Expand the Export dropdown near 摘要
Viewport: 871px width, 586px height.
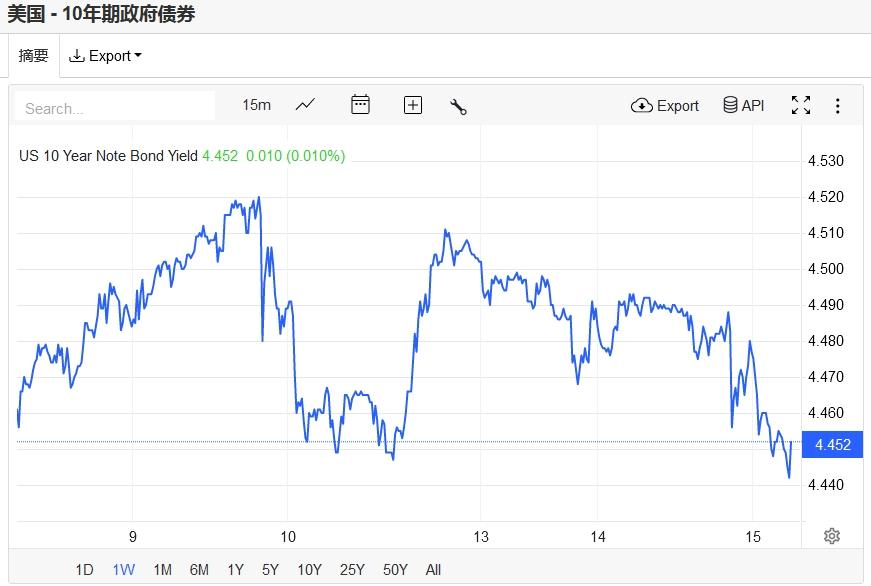(x=105, y=56)
